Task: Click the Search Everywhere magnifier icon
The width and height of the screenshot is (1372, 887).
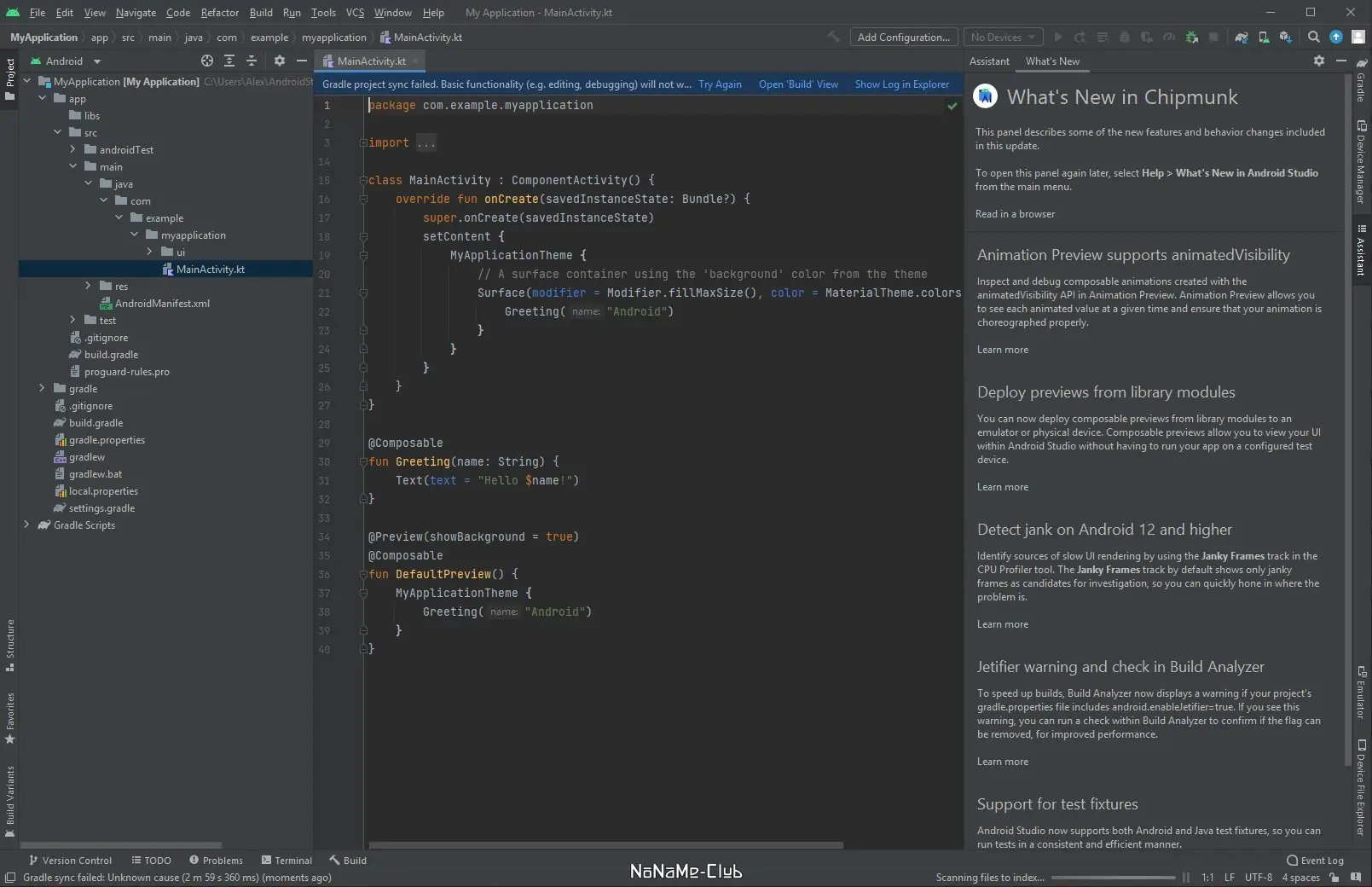Action: click(1313, 38)
